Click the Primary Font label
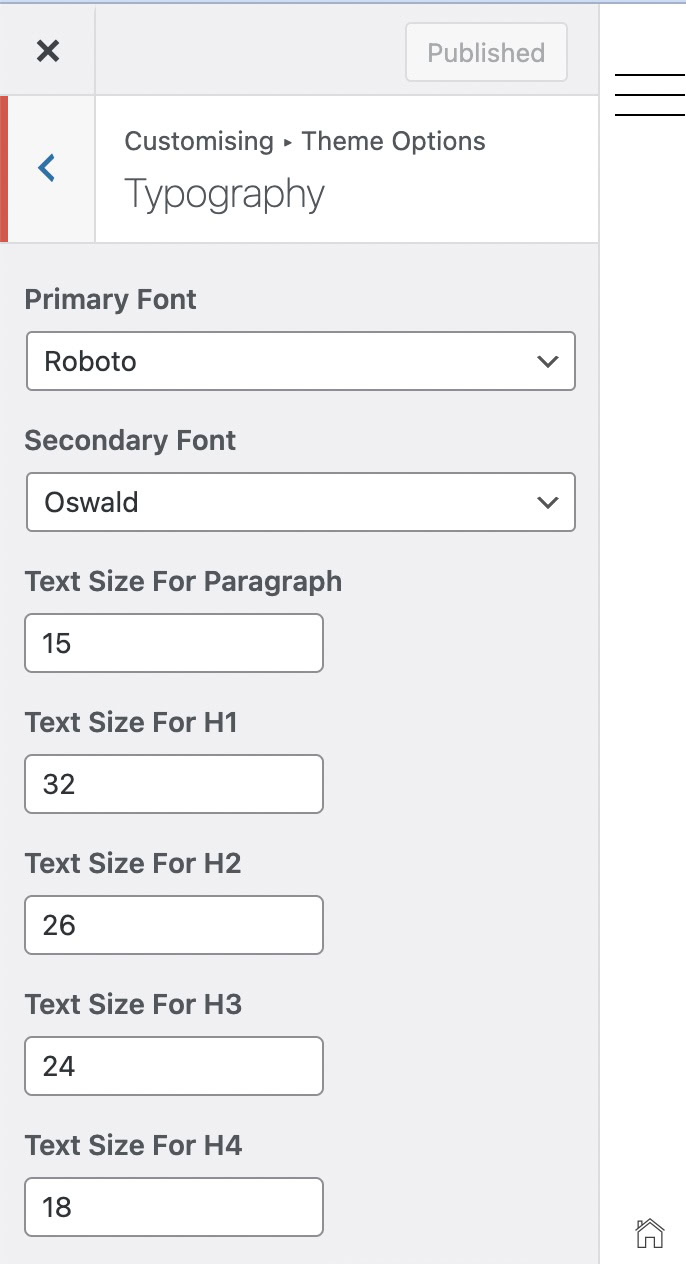The image size is (686, 1264). pyautogui.click(x=111, y=299)
